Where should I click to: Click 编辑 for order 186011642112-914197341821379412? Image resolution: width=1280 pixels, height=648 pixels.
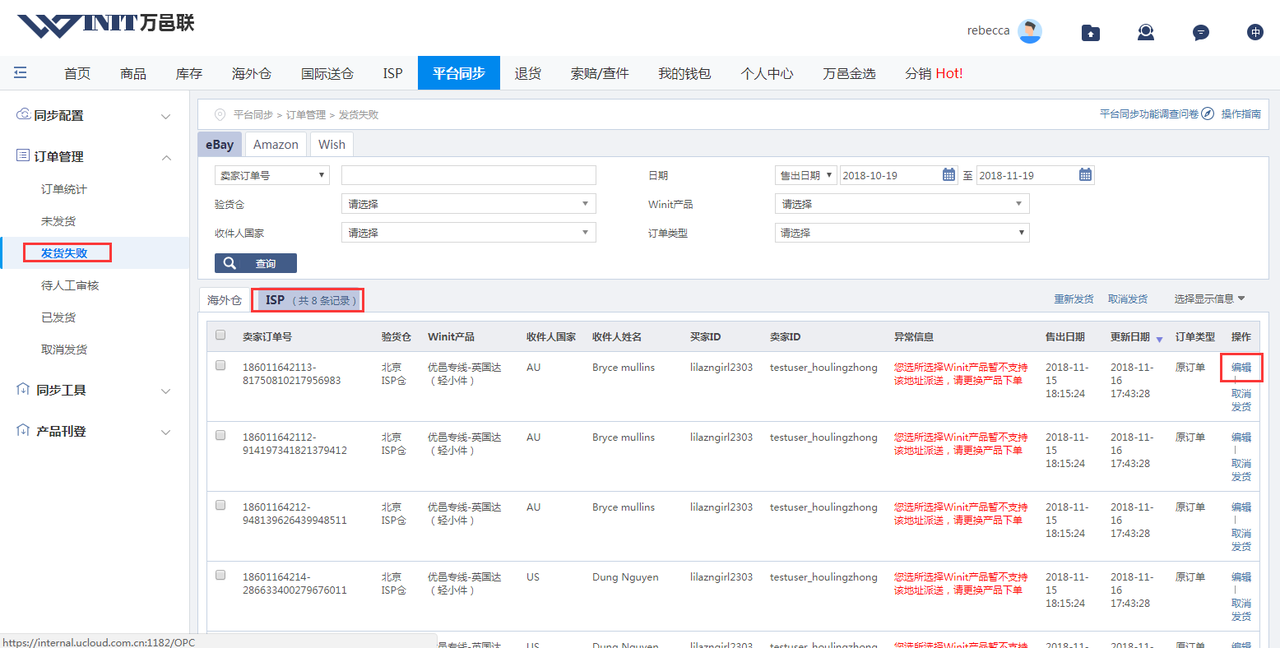(x=1241, y=438)
